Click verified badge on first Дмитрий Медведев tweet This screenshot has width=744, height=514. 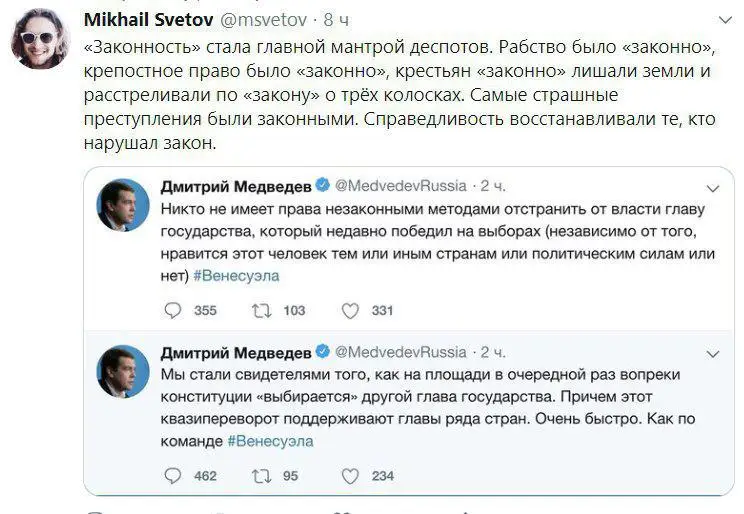(x=323, y=185)
